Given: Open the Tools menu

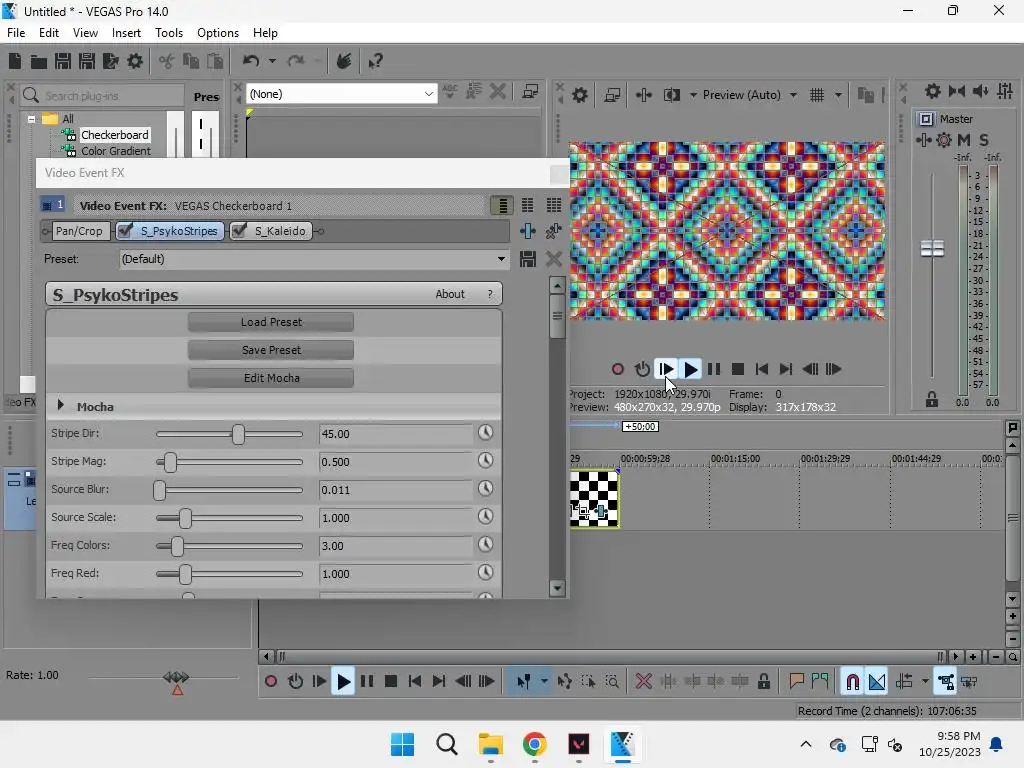Looking at the screenshot, I should pos(168,33).
